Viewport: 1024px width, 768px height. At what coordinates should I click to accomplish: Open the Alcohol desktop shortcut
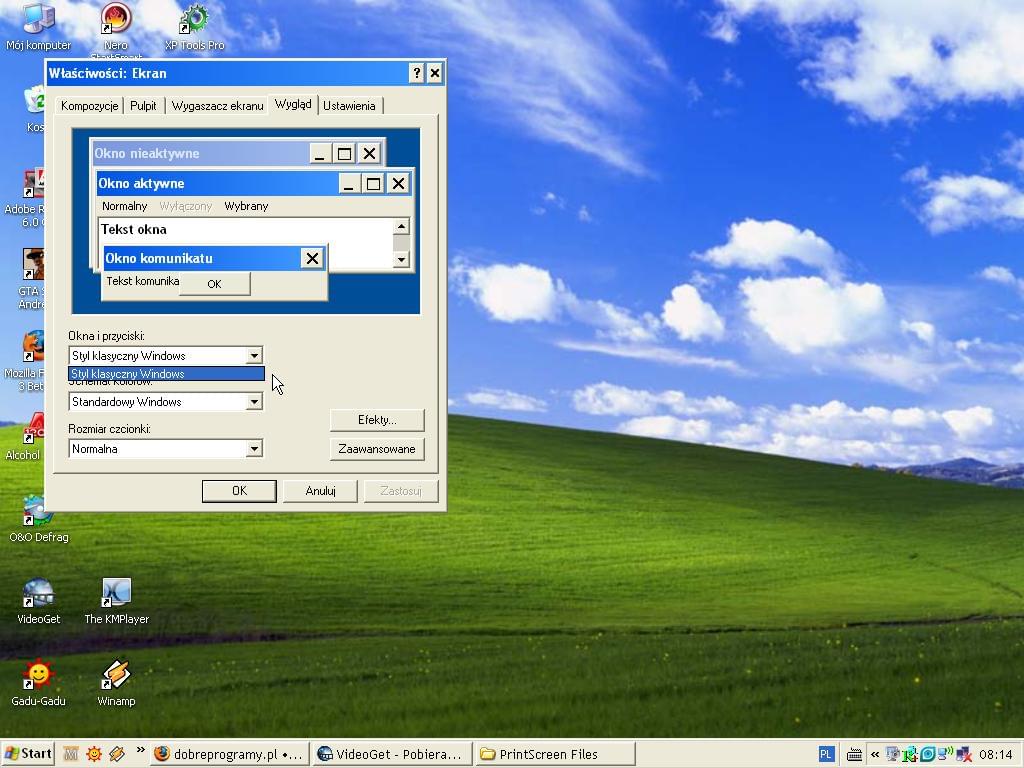tap(24, 436)
